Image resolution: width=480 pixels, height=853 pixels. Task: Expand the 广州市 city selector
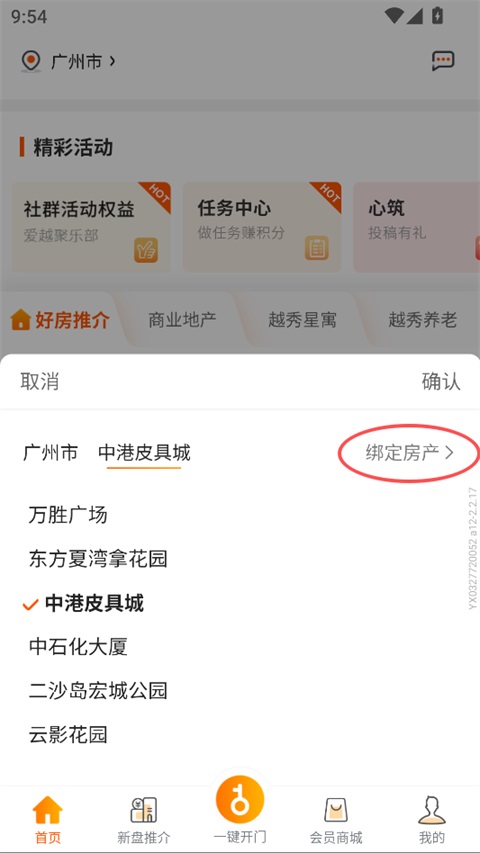pyautogui.click(x=83, y=61)
